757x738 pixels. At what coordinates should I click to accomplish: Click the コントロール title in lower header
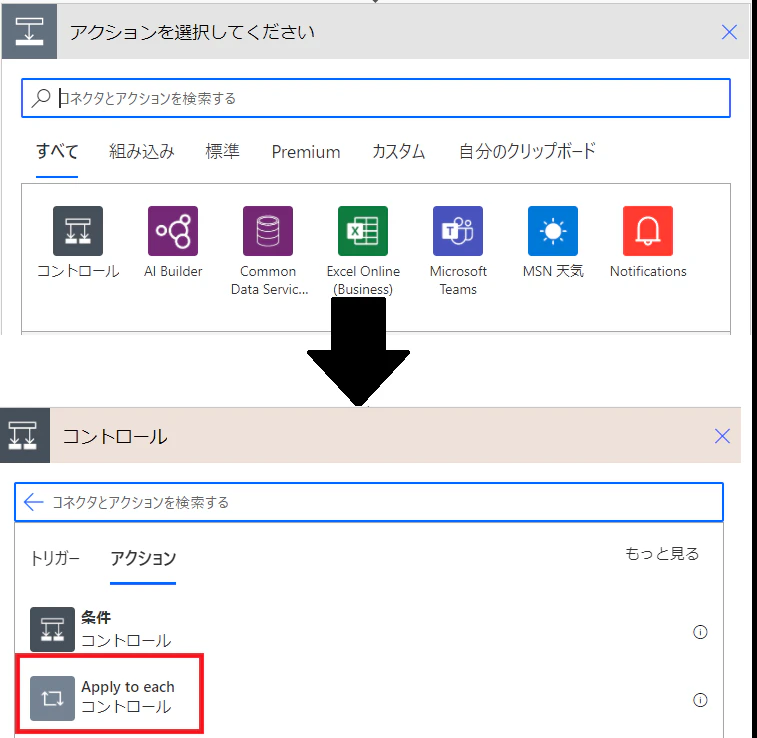(x=115, y=436)
